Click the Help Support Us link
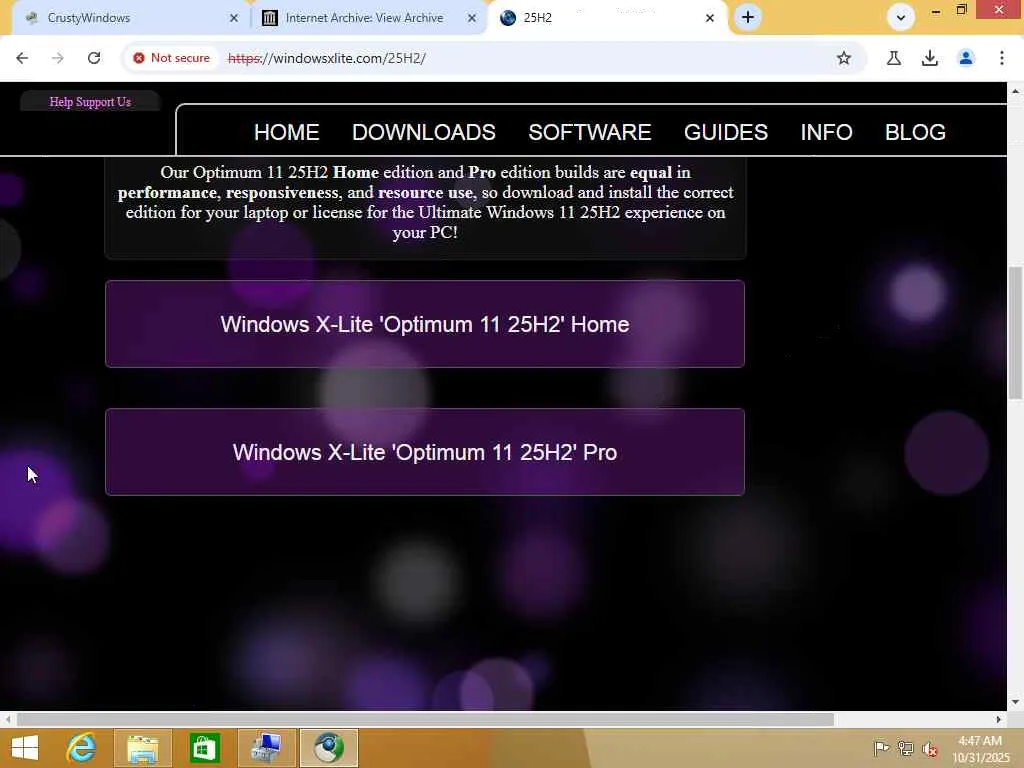 pos(90,102)
